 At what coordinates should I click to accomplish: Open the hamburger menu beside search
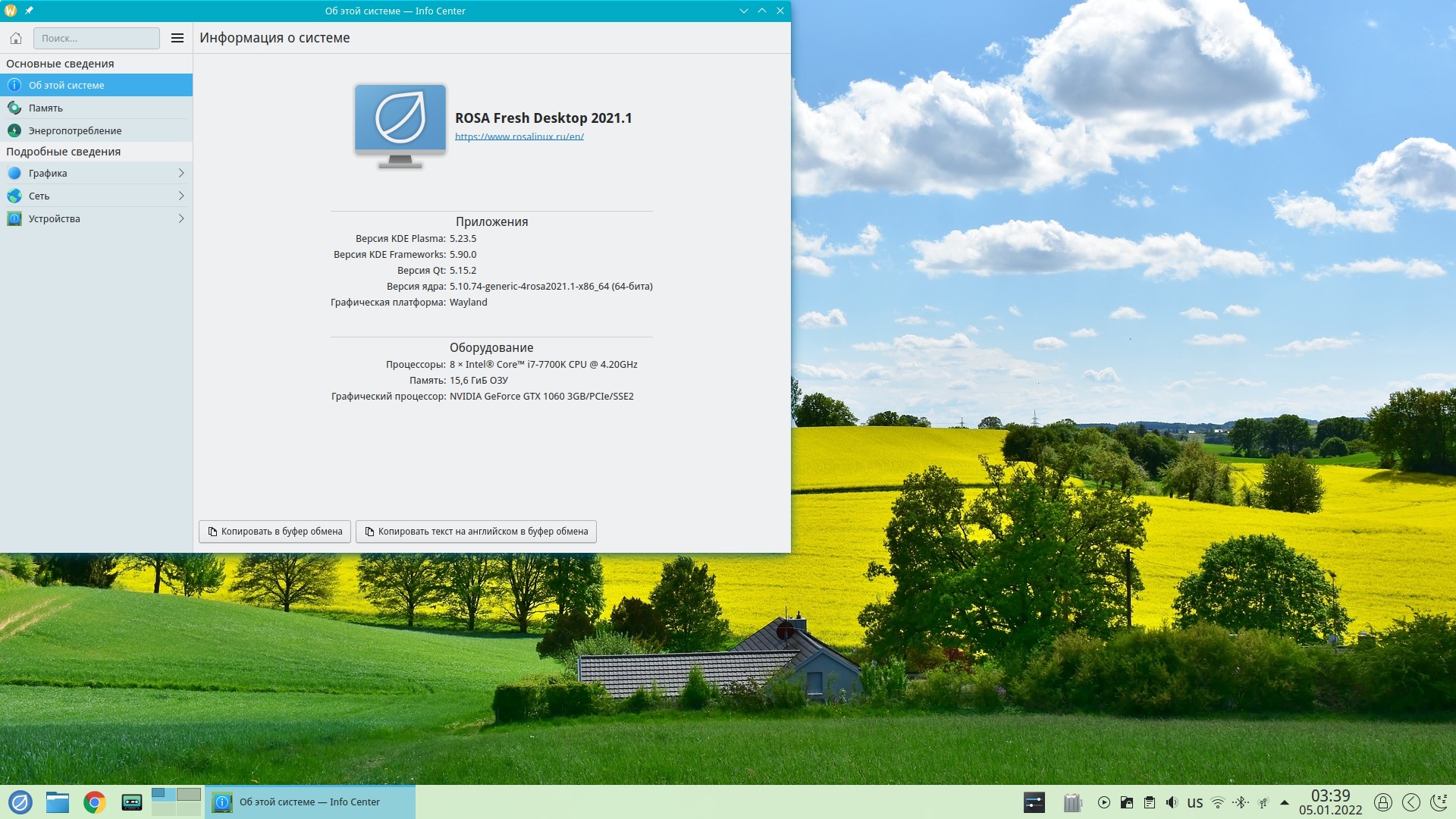point(177,38)
